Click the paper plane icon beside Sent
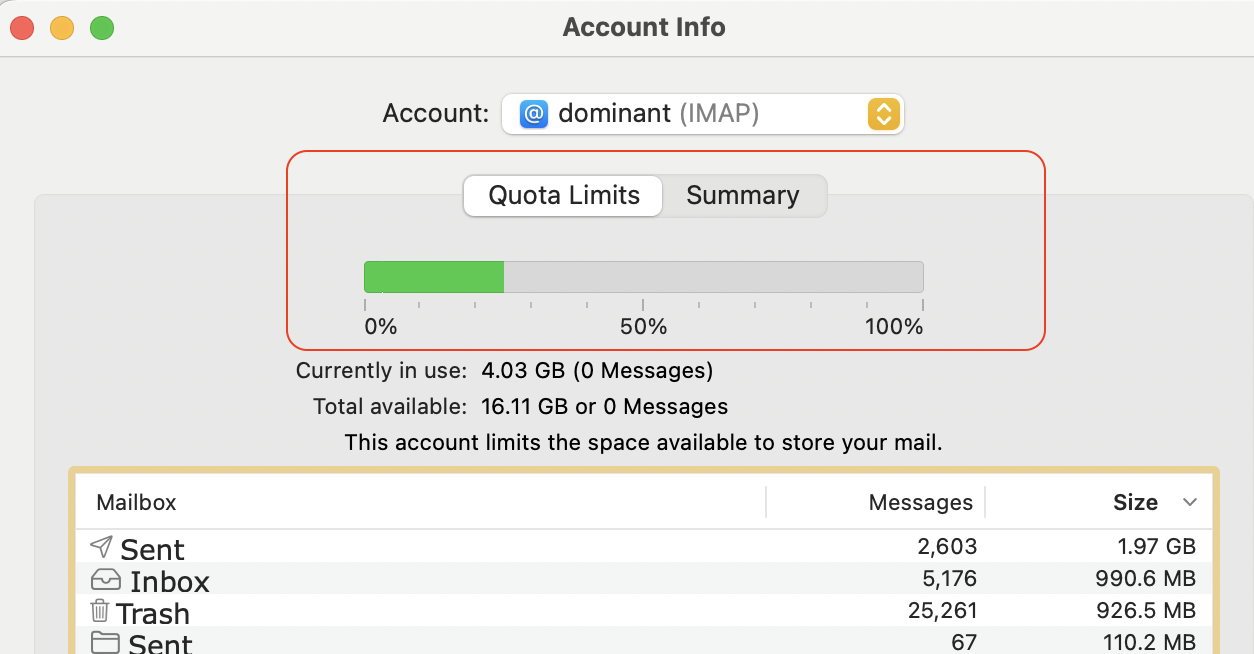The image size is (1254, 654). tap(101, 547)
